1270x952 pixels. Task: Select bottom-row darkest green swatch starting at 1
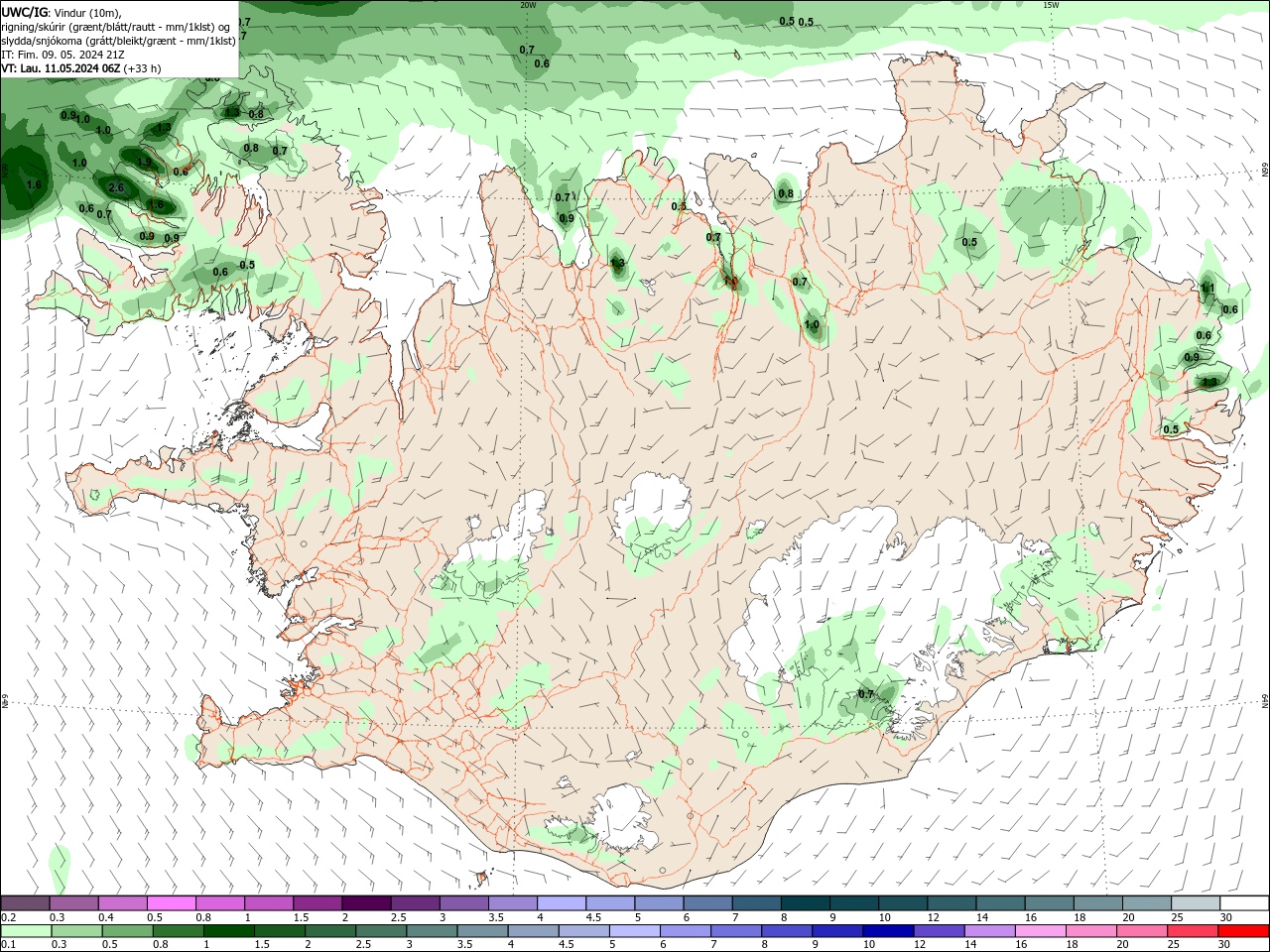point(229,931)
